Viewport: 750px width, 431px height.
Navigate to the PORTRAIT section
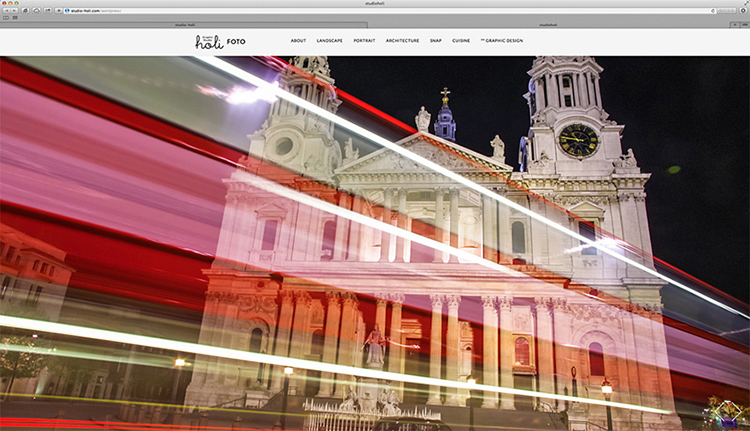click(x=364, y=41)
